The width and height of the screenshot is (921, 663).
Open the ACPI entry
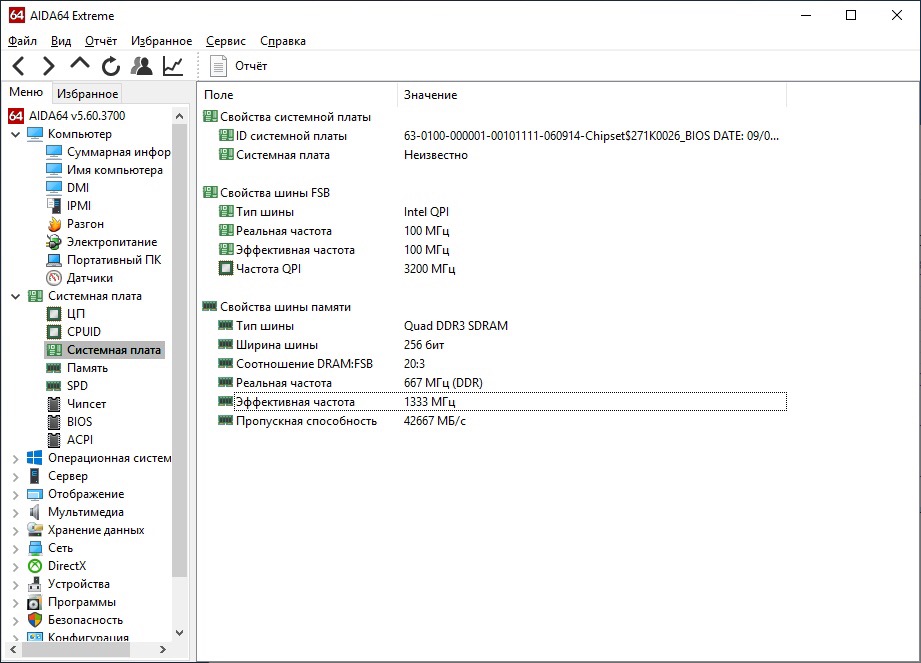click(80, 440)
